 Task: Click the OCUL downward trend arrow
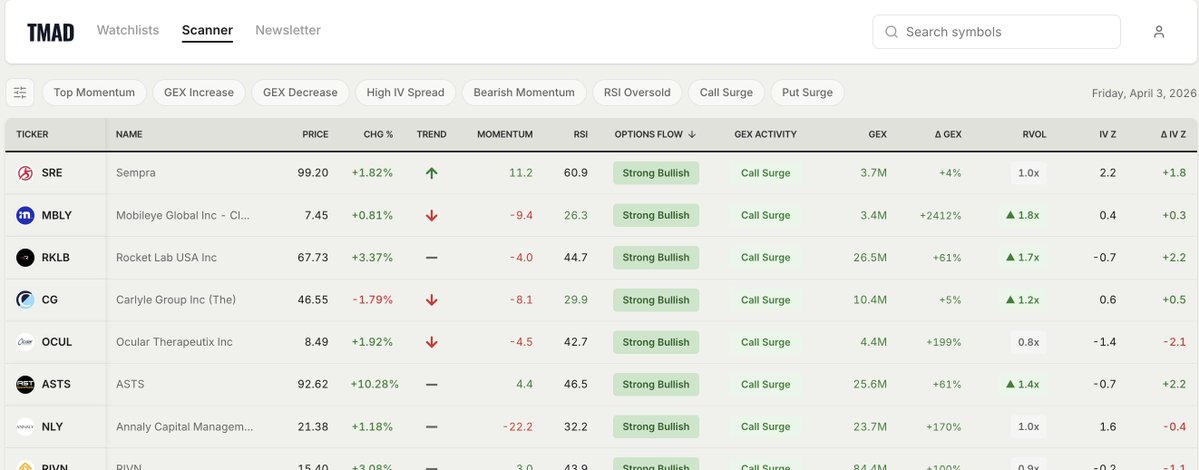(x=431, y=342)
